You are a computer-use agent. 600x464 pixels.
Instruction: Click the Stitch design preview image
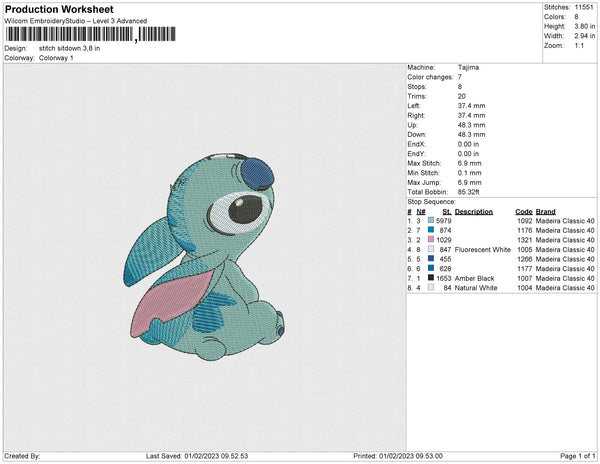[x=204, y=257]
